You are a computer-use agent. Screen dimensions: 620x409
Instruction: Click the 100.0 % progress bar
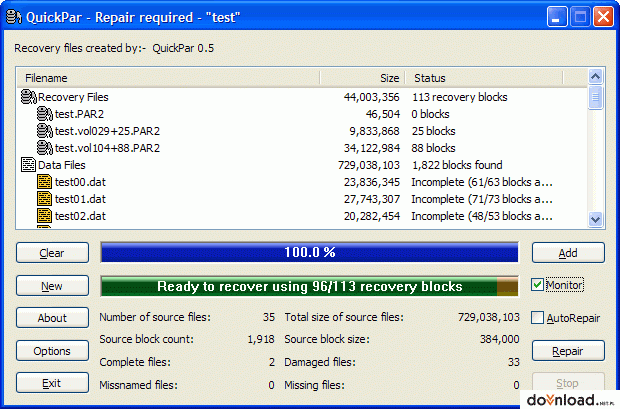coord(309,252)
